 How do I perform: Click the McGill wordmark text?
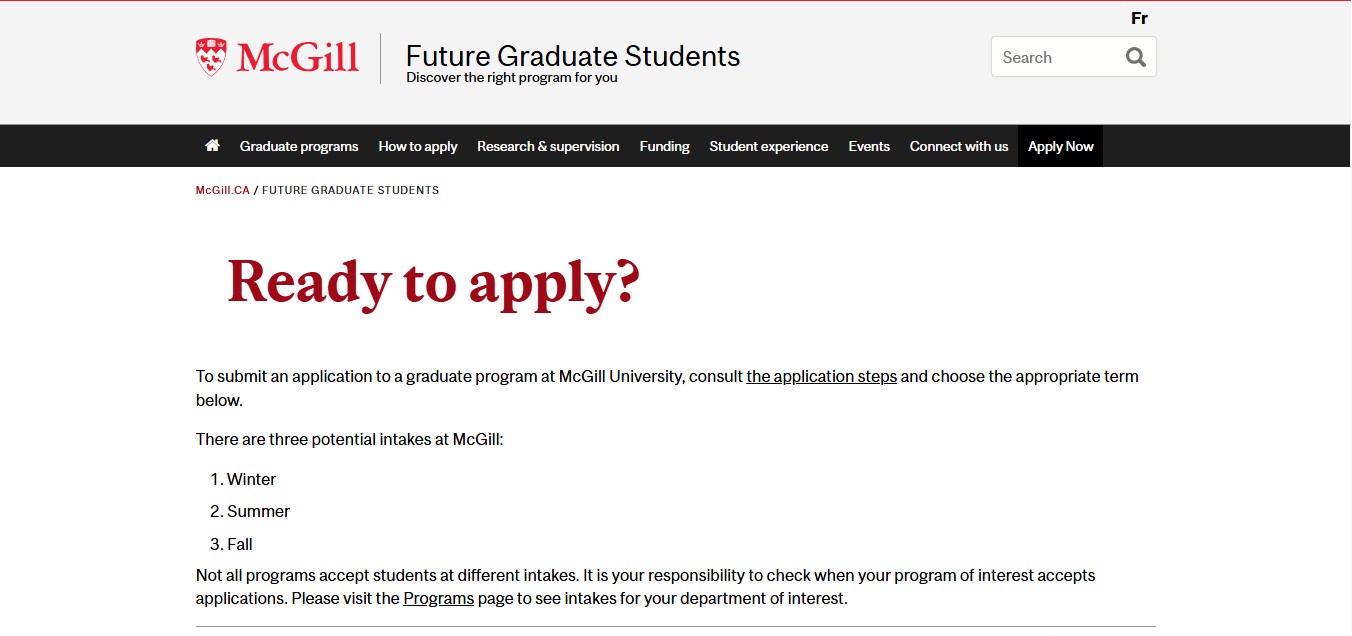tap(298, 57)
